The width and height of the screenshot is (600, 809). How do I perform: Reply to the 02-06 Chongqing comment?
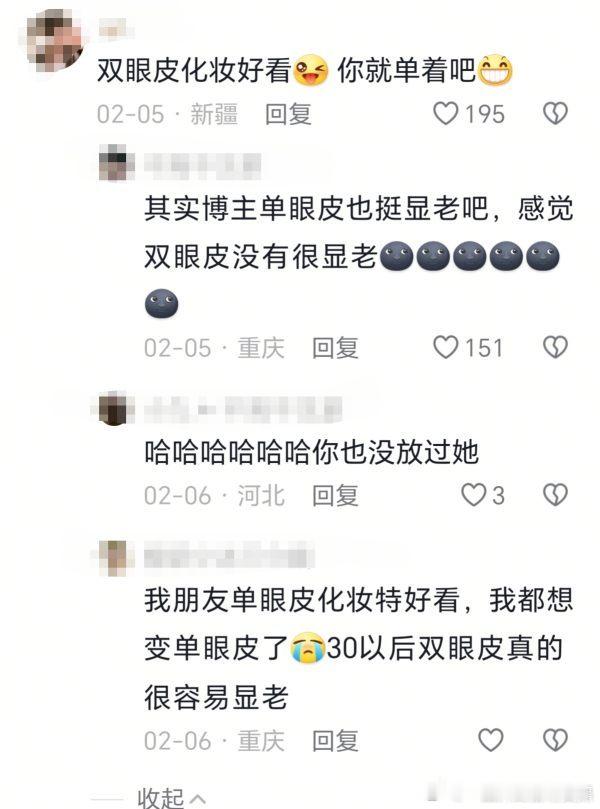coord(335,741)
